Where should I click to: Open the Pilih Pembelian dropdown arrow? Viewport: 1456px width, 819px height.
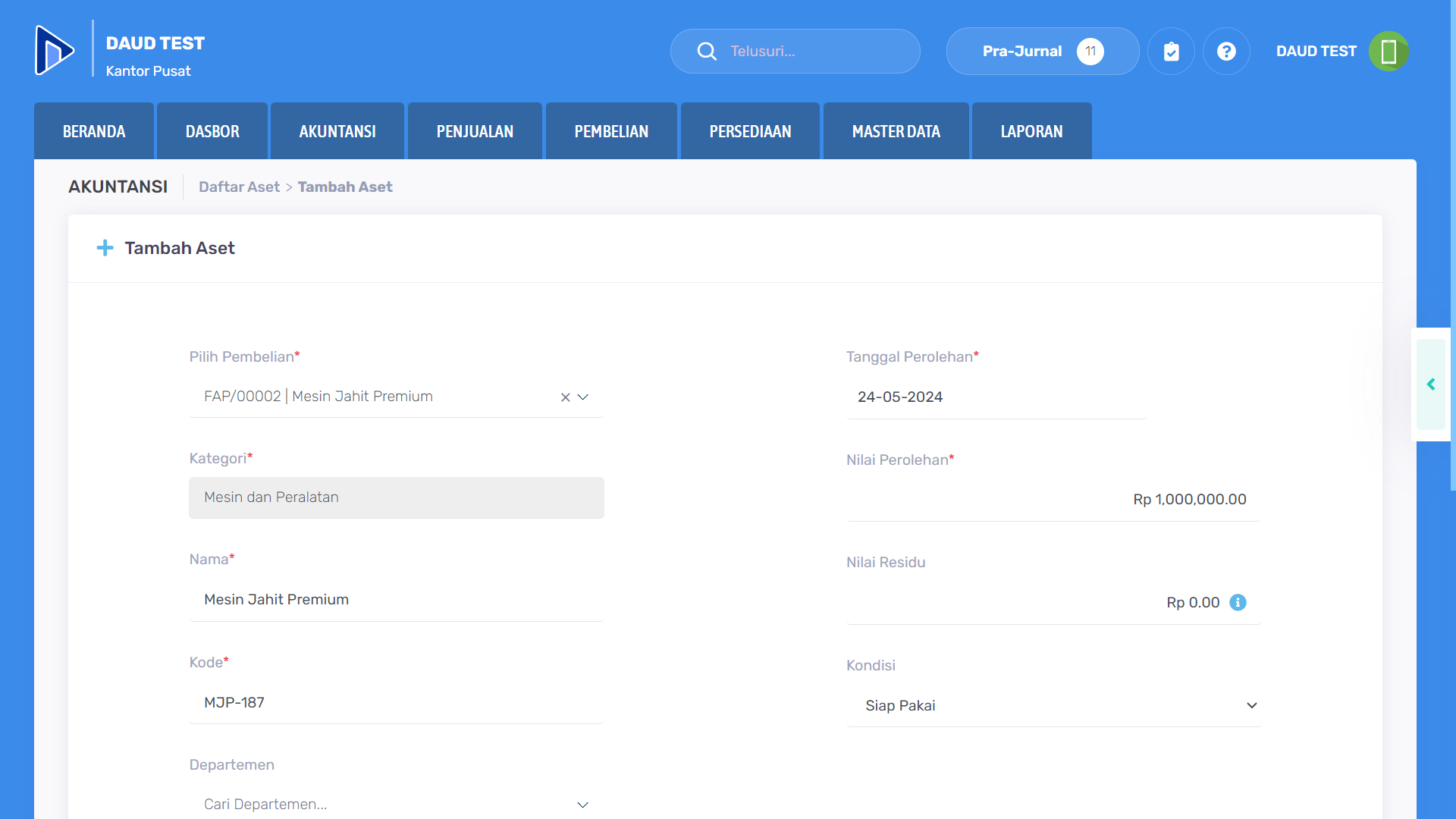(x=583, y=397)
